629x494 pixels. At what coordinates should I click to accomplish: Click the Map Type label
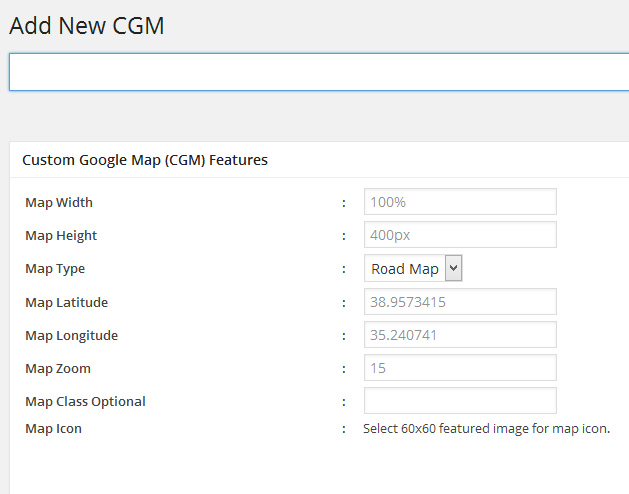pyautogui.click(x=55, y=269)
